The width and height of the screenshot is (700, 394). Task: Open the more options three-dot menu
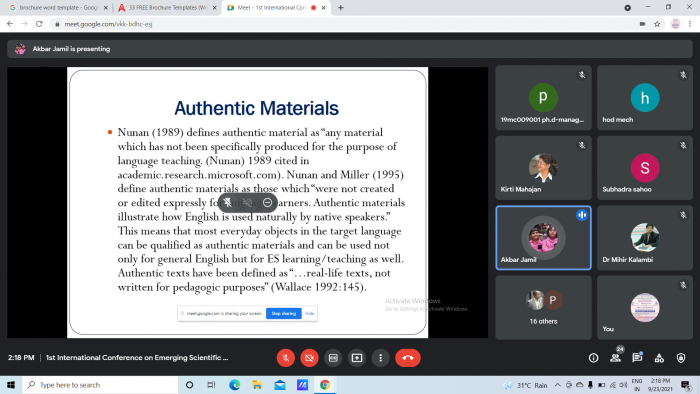point(380,358)
